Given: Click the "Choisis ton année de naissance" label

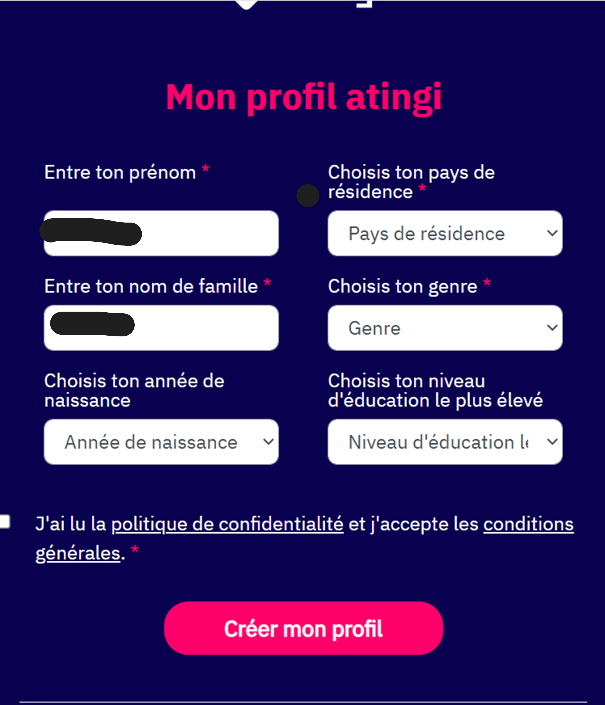Looking at the screenshot, I should tap(134, 390).
